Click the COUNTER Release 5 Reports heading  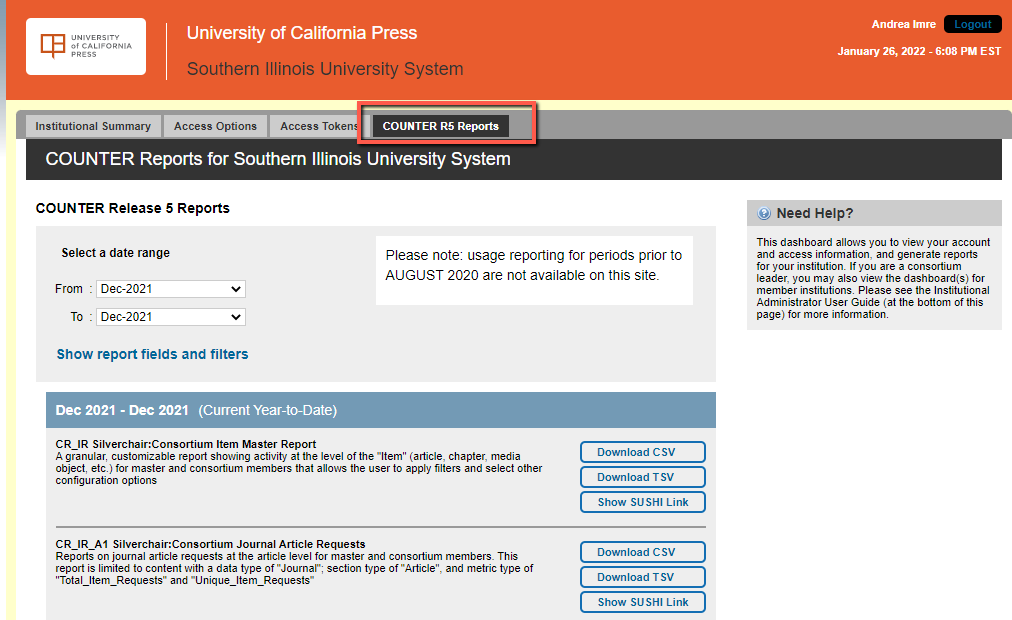pyautogui.click(x=132, y=208)
